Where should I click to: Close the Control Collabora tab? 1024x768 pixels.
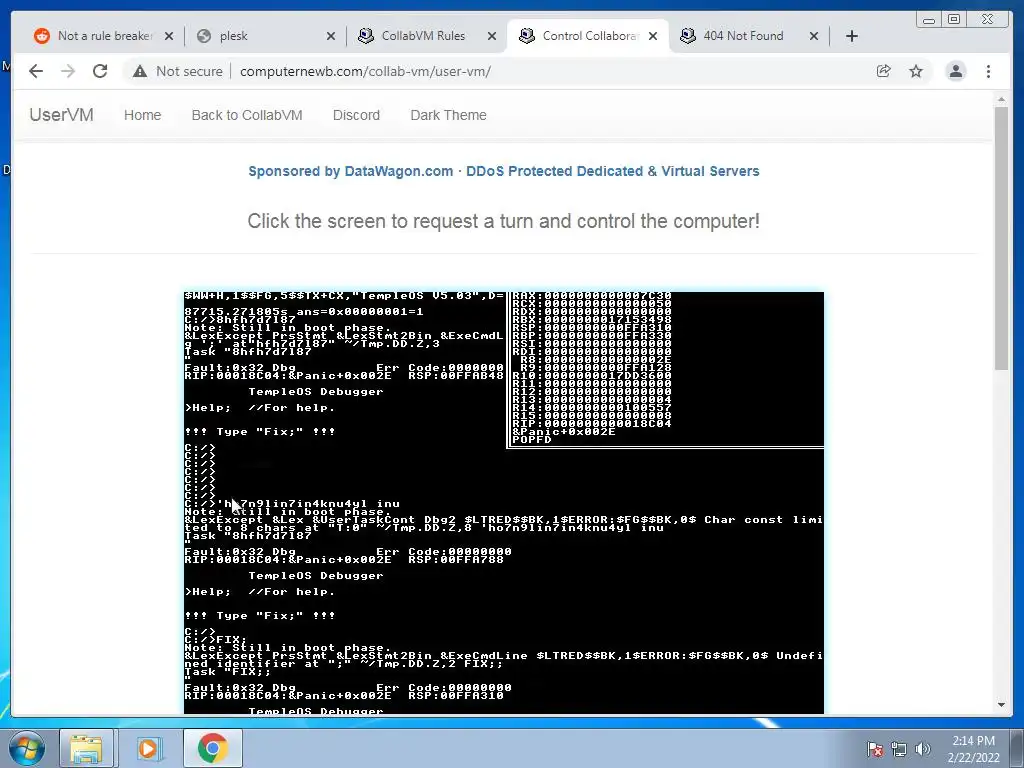[653, 37]
